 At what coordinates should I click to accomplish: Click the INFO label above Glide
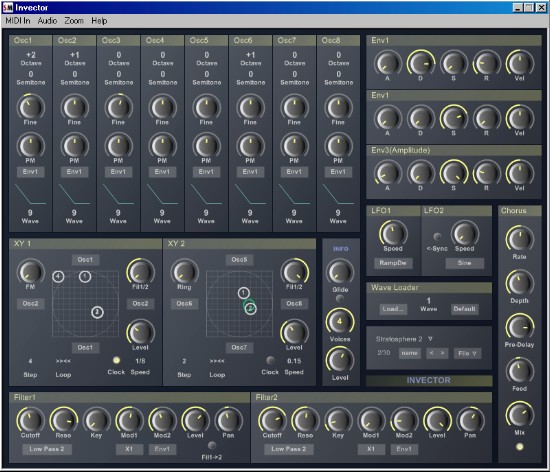(x=341, y=249)
